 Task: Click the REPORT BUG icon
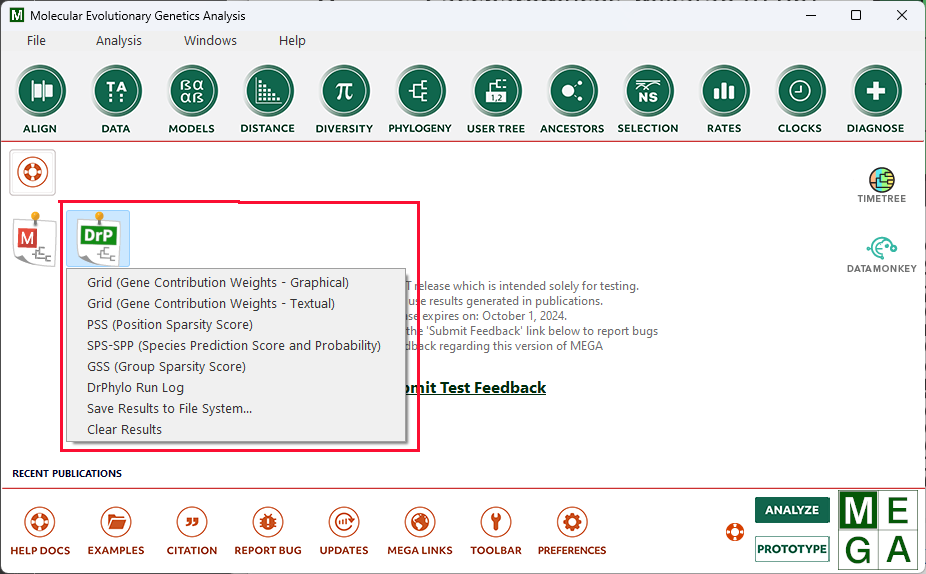tap(267, 523)
